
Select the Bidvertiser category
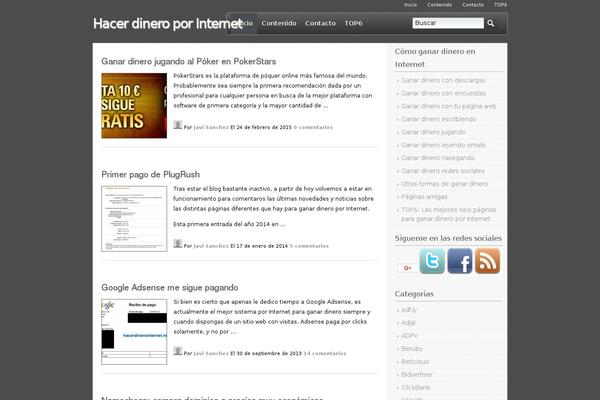(417, 374)
